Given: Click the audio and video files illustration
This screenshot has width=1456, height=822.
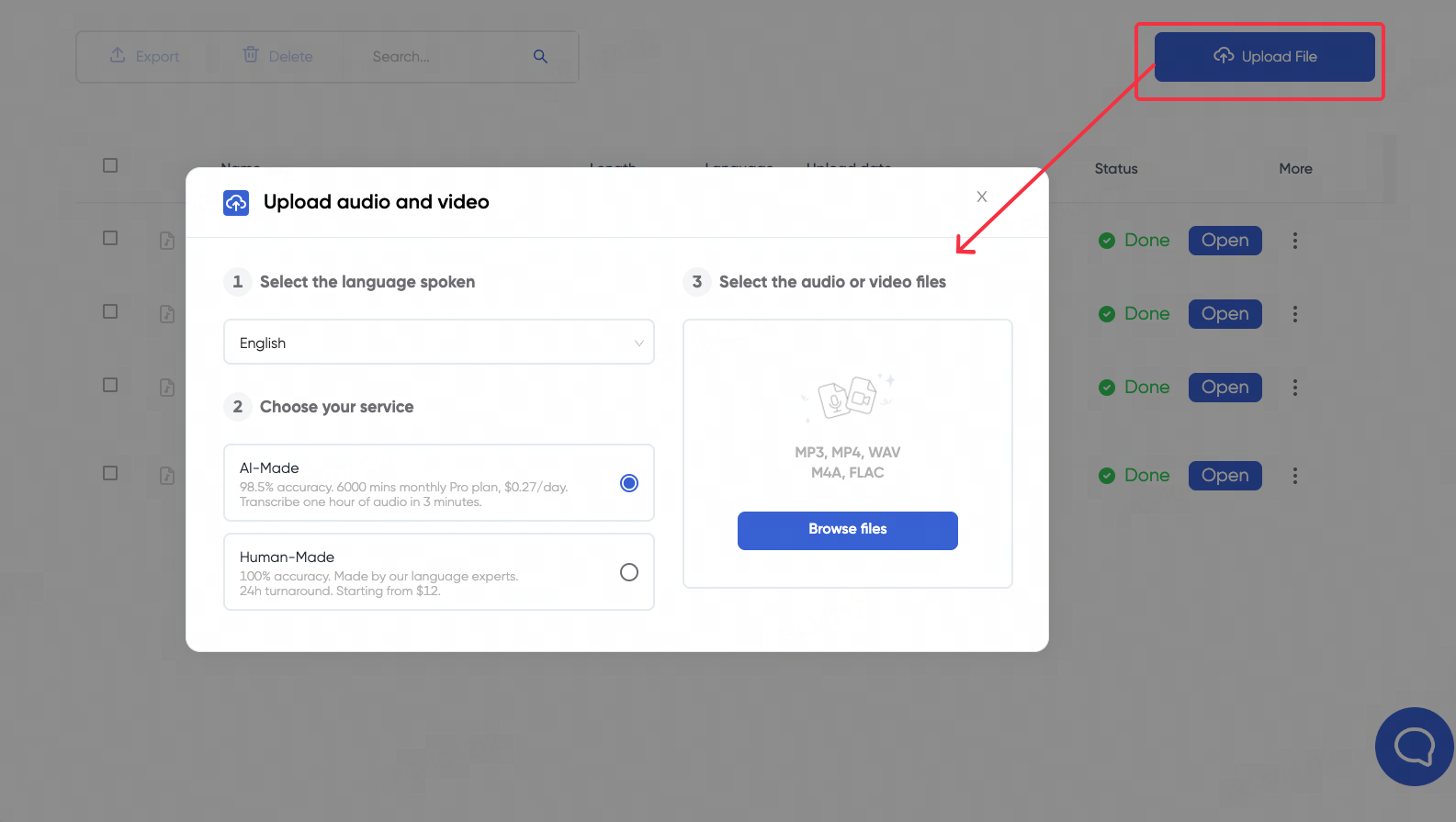Looking at the screenshot, I should (x=848, y=397).
